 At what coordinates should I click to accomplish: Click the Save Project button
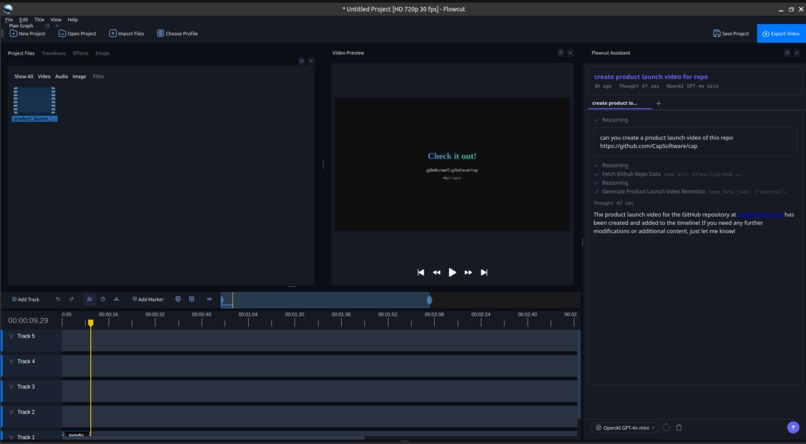[730, 33]
